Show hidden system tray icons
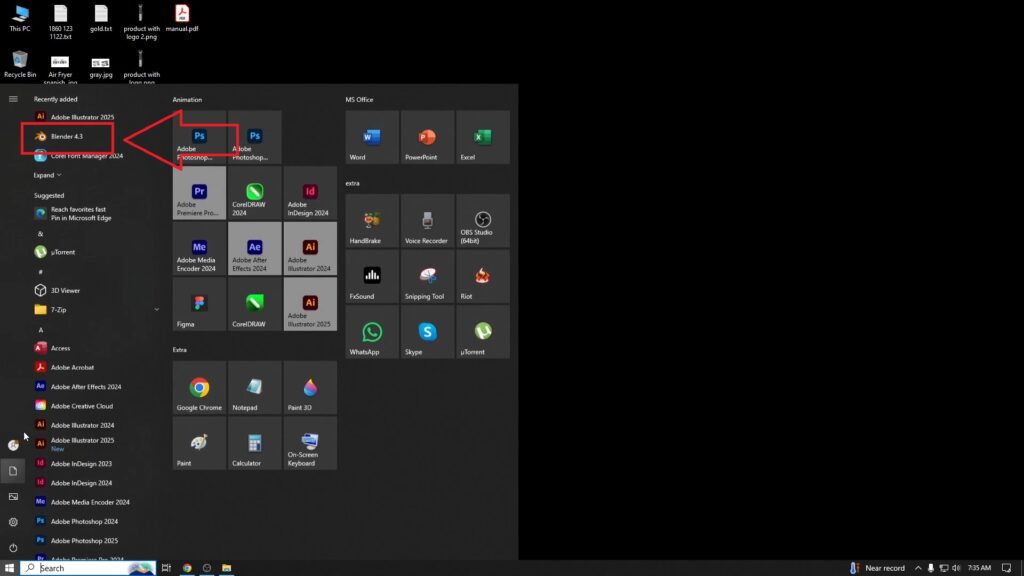 918,568
